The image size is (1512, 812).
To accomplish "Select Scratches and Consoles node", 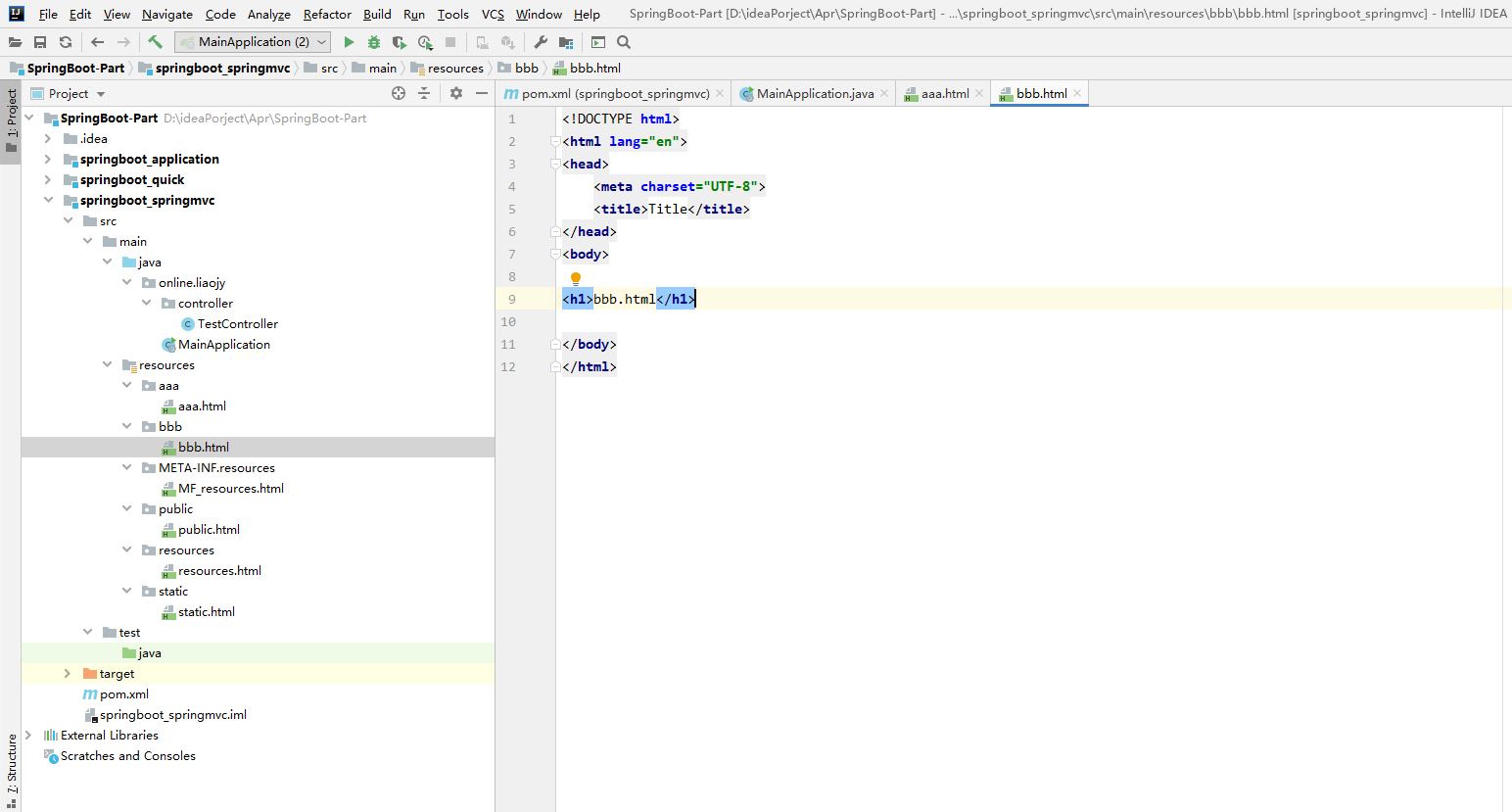I will [x=128, y=755].
